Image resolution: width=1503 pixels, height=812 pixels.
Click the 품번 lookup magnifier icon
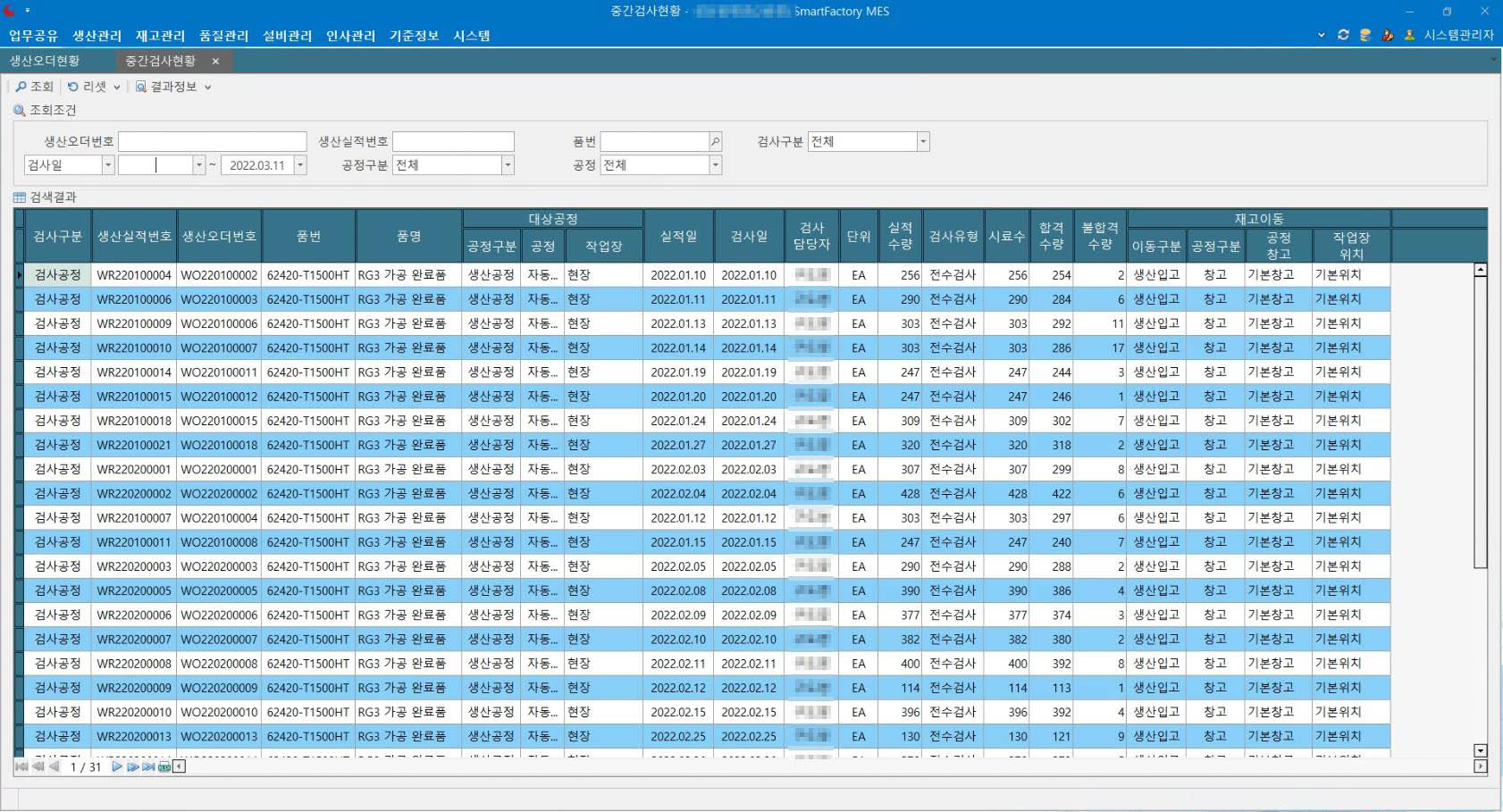[x=715, y=141]
